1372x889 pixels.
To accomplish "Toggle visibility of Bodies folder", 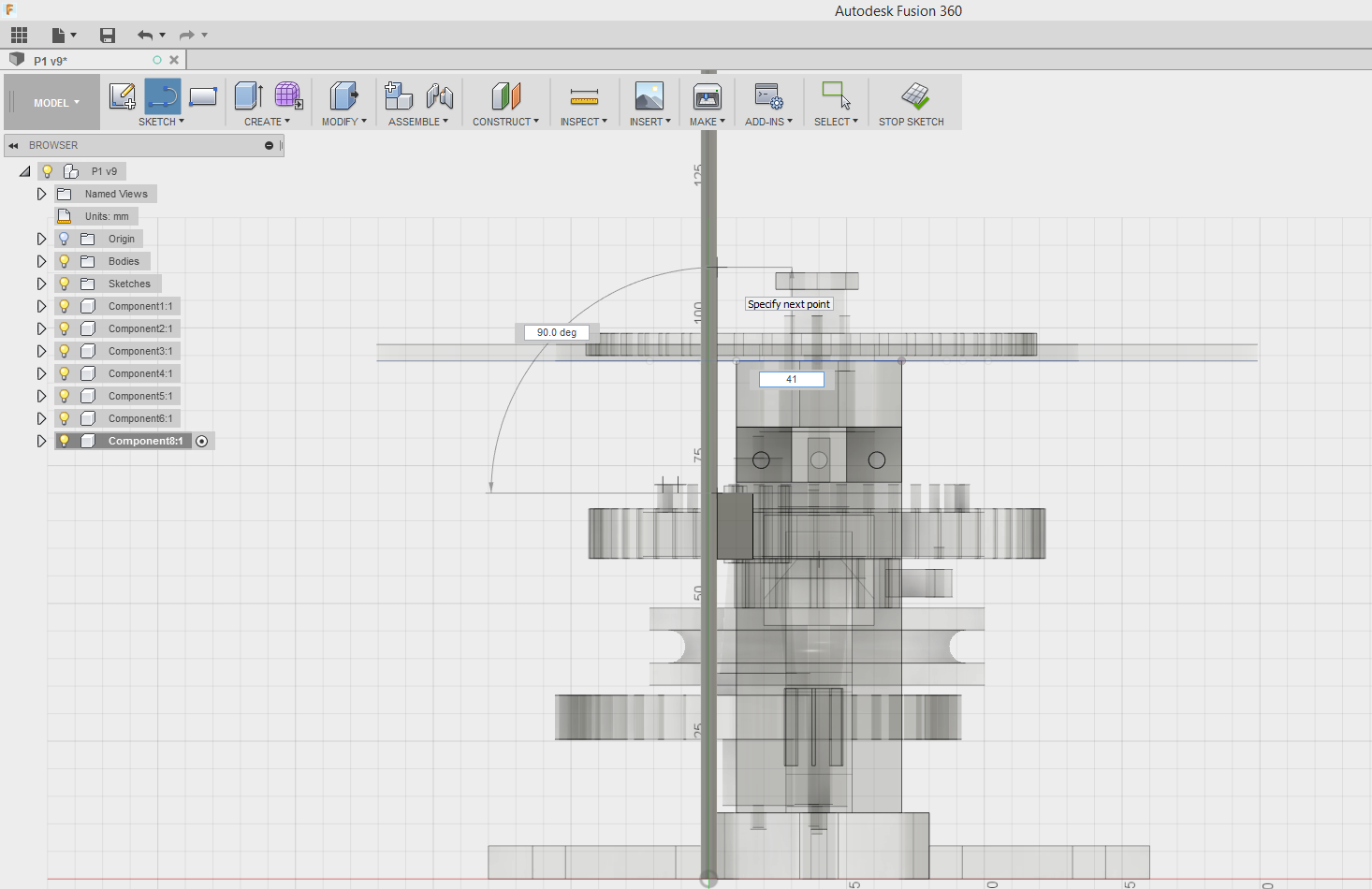I will coord(64,261).
